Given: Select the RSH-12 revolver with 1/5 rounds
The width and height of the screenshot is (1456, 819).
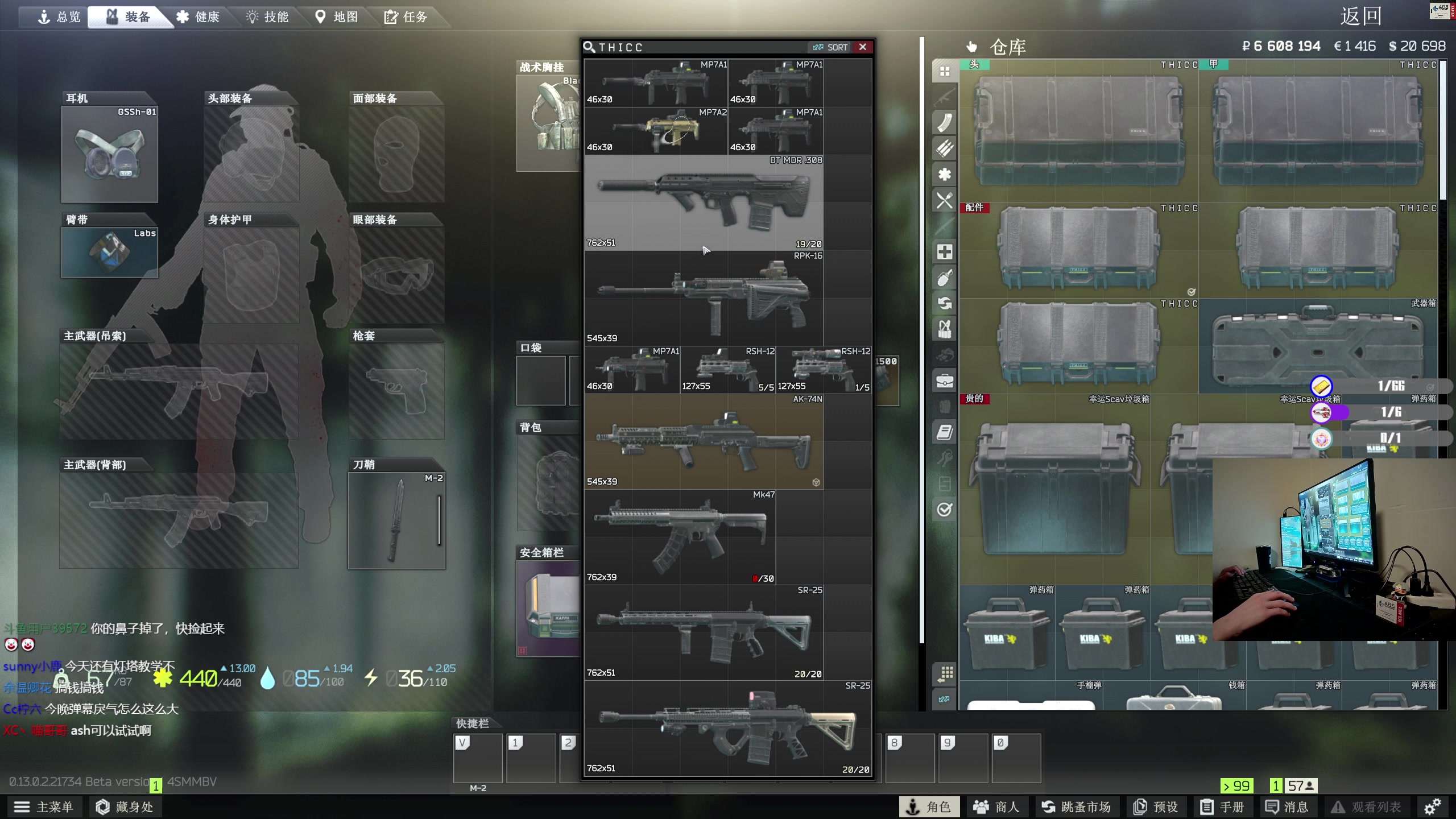Looking at the screenshot, I should click(824, 370).
